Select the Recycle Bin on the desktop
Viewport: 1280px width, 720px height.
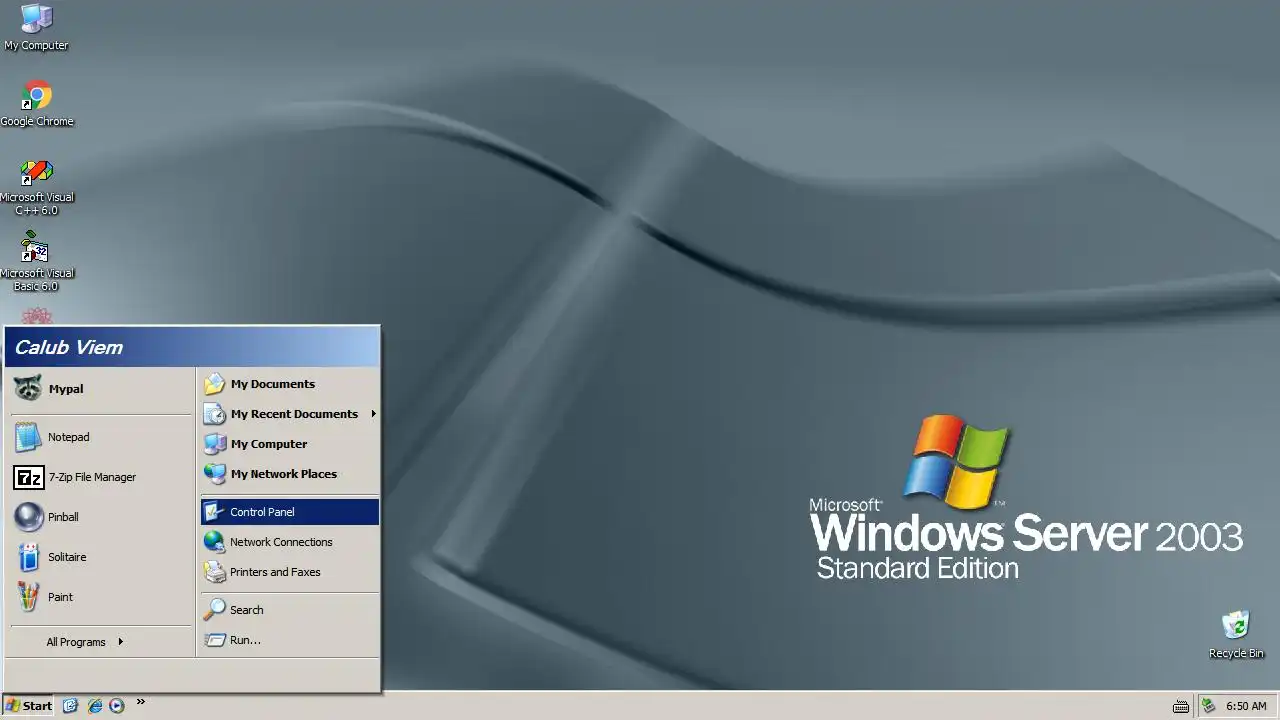(x=1236, y=635)
